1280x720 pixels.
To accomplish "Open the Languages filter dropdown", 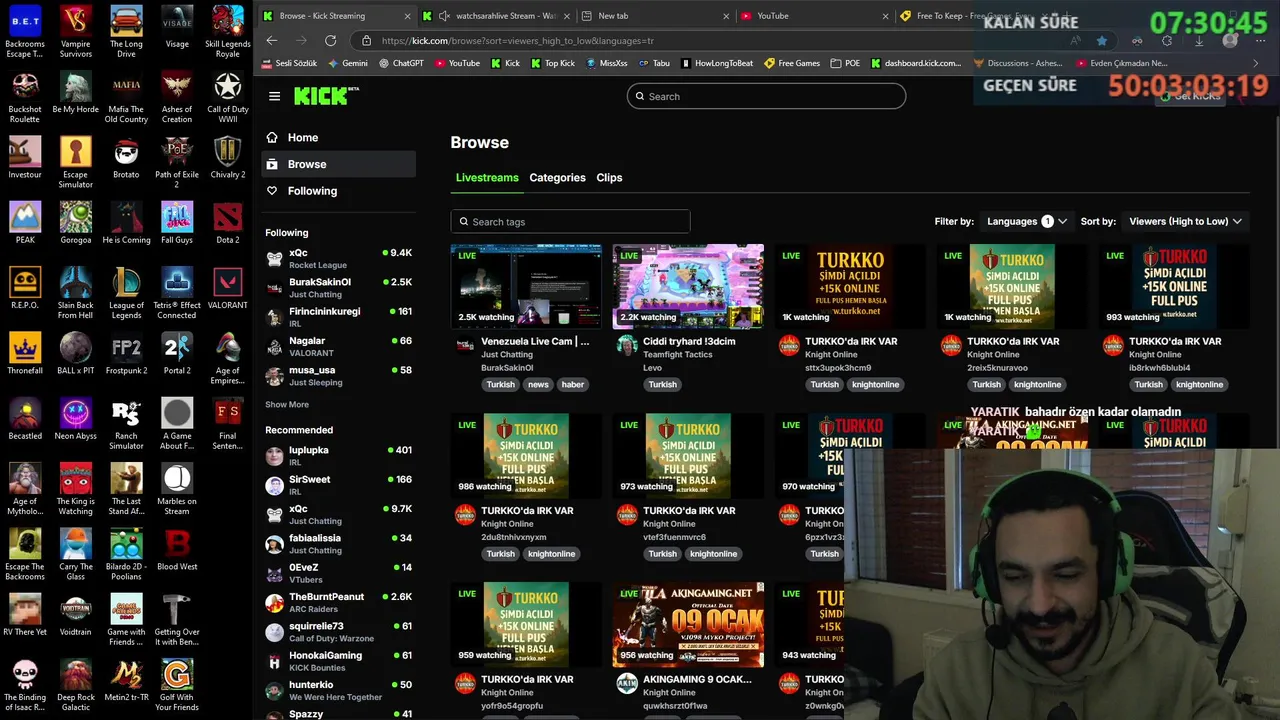I will pos(1026,221).
